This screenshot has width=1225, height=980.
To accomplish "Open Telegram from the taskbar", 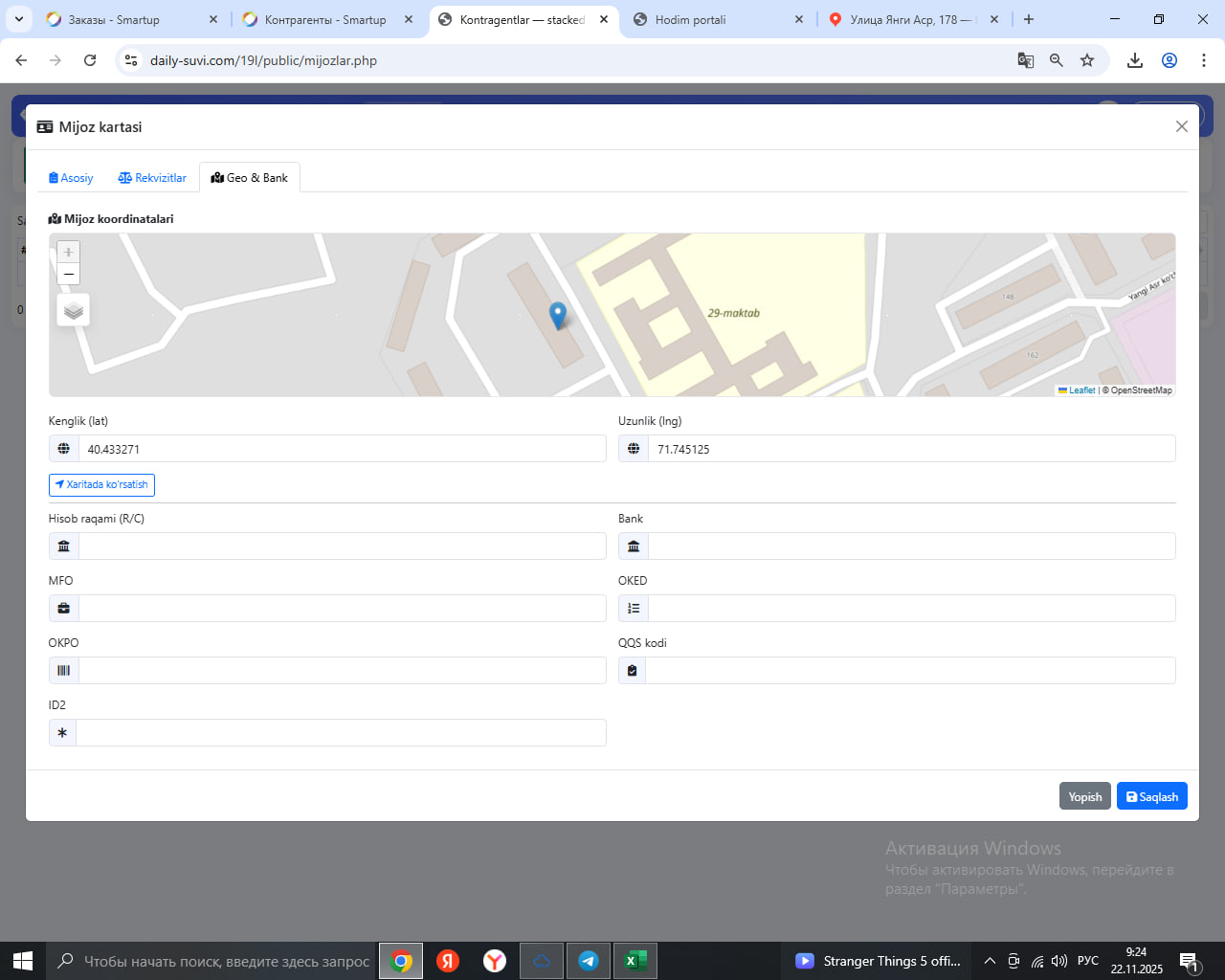I will (589, 961).
